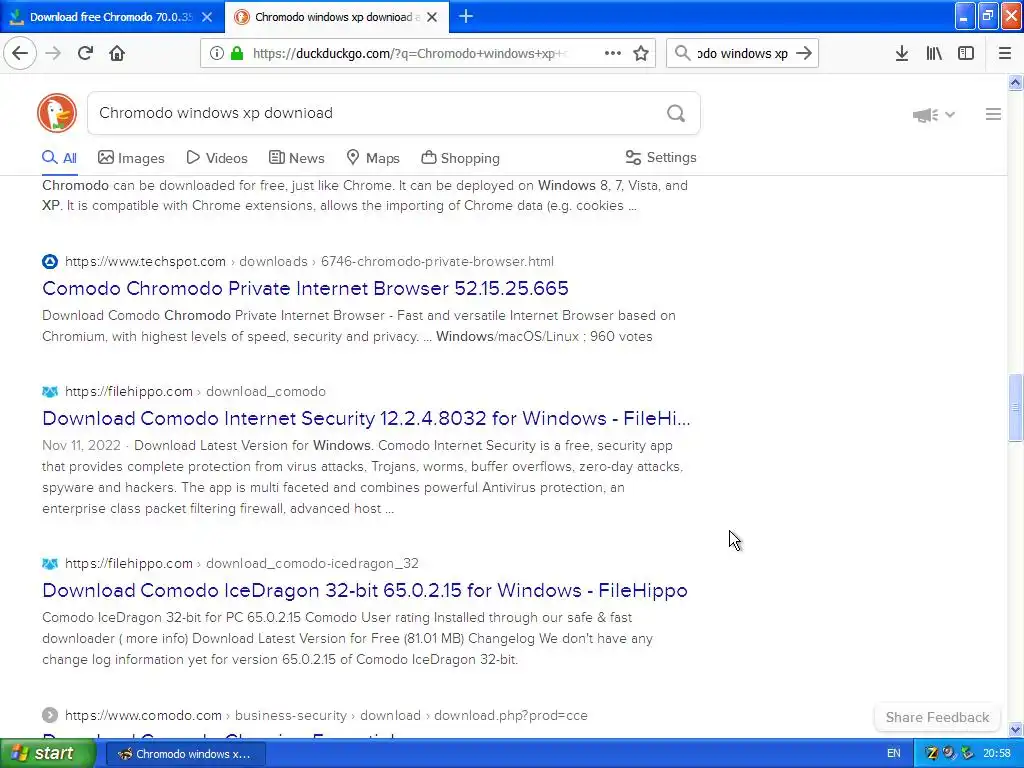Screen dimensions: 1024x768
Task: Open the www.comodo.com result URL
Action: [x=327, y=715]
